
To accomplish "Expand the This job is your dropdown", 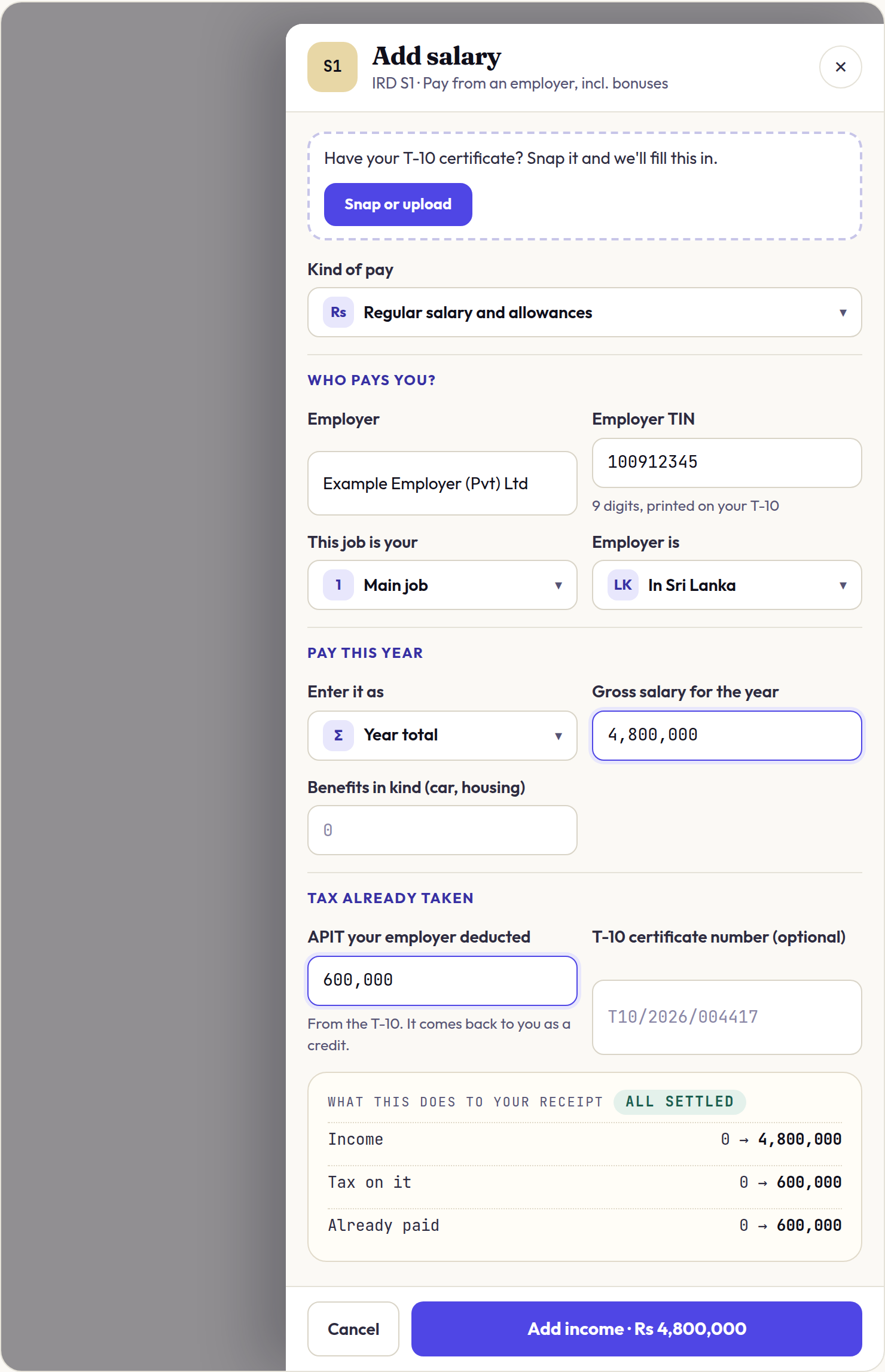I will (x=443, y=585).
